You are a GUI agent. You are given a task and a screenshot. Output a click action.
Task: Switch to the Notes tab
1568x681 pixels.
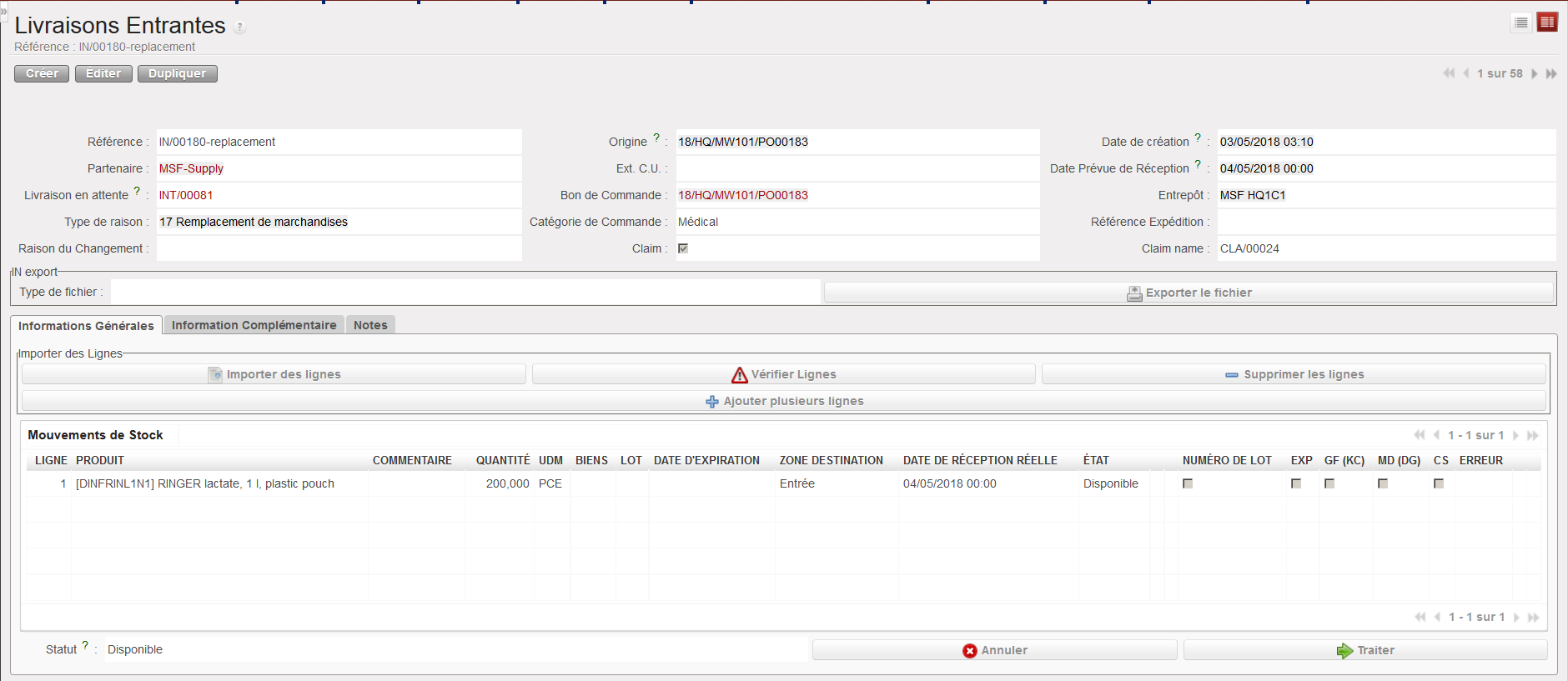(370, 325)
